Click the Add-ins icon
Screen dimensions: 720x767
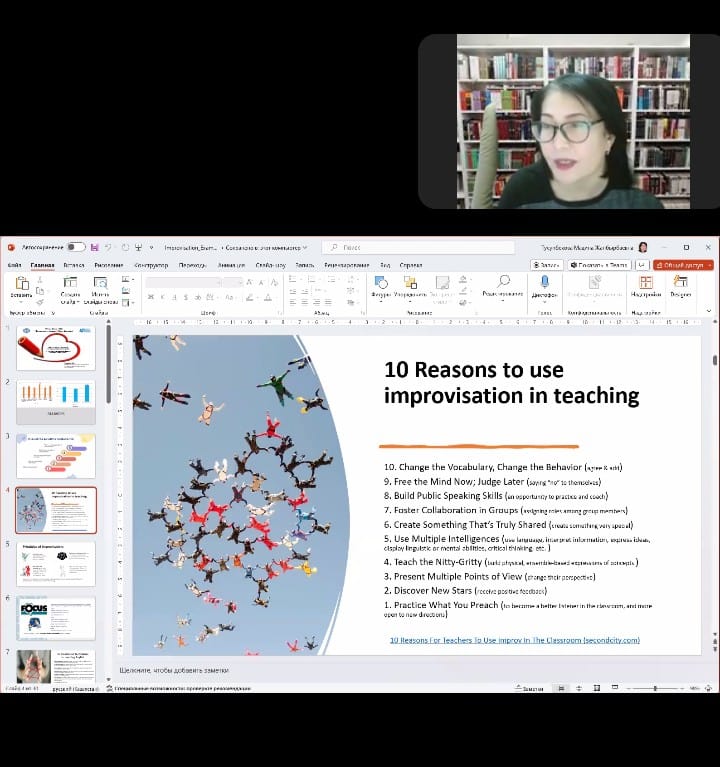point(645,284)
